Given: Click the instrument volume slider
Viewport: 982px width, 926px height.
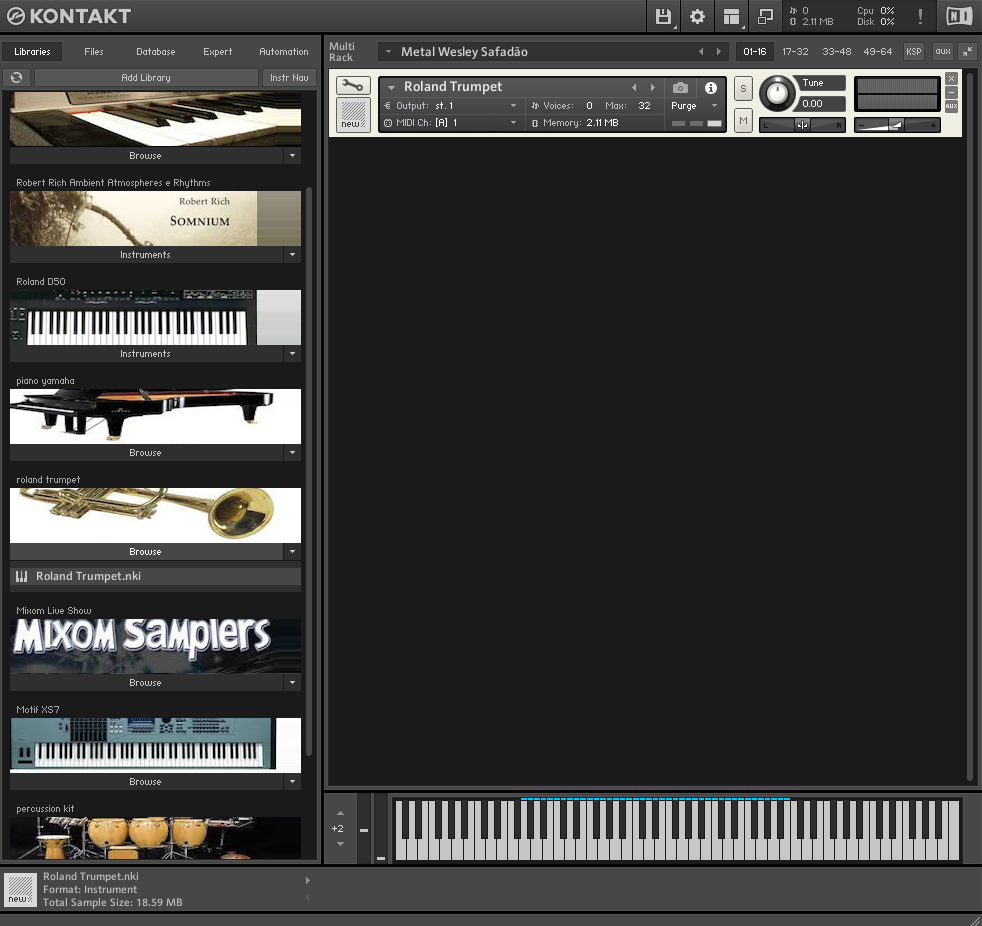Looking at the screenshot, I should 897,125.
